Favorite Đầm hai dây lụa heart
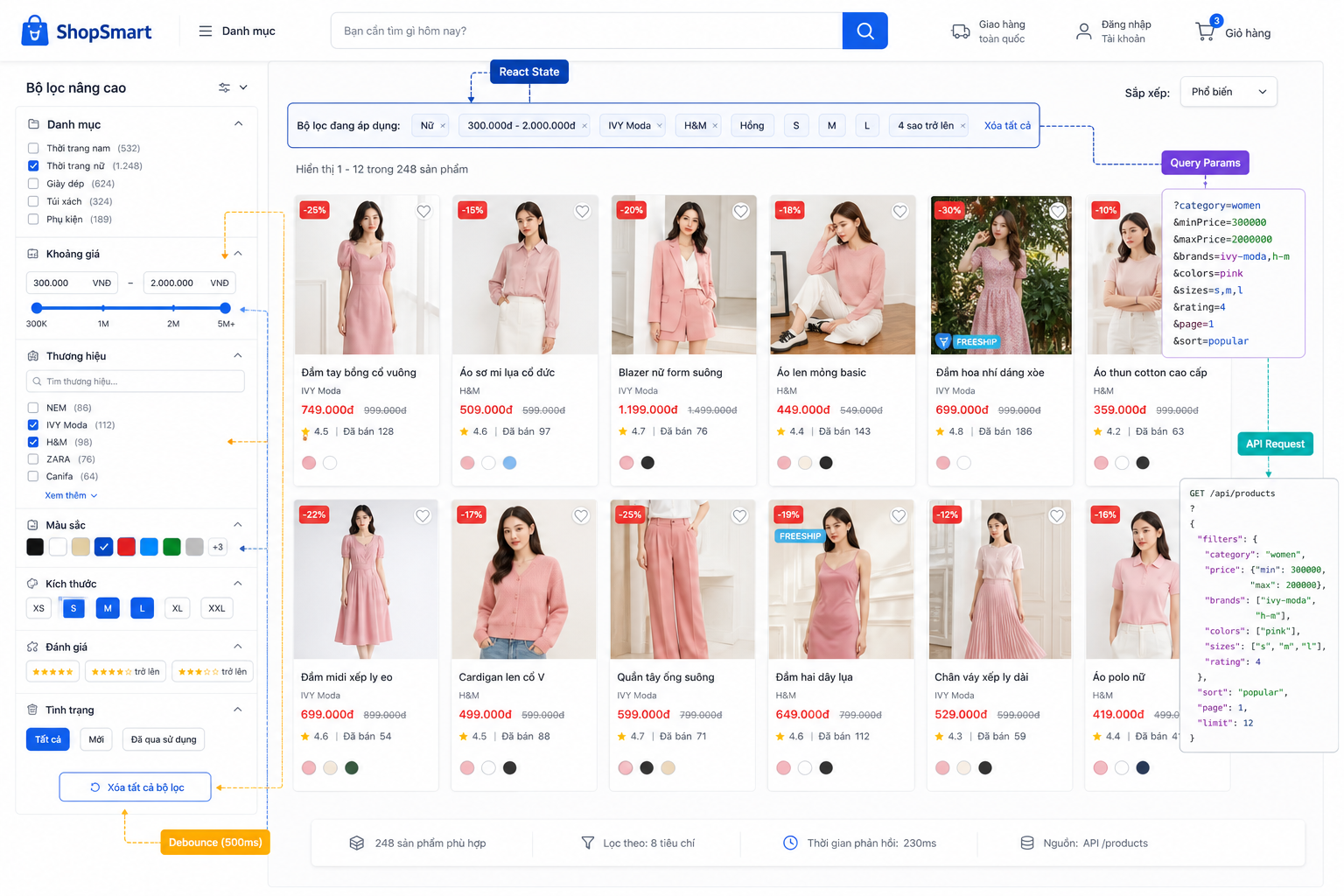 (x=899, y=516)
